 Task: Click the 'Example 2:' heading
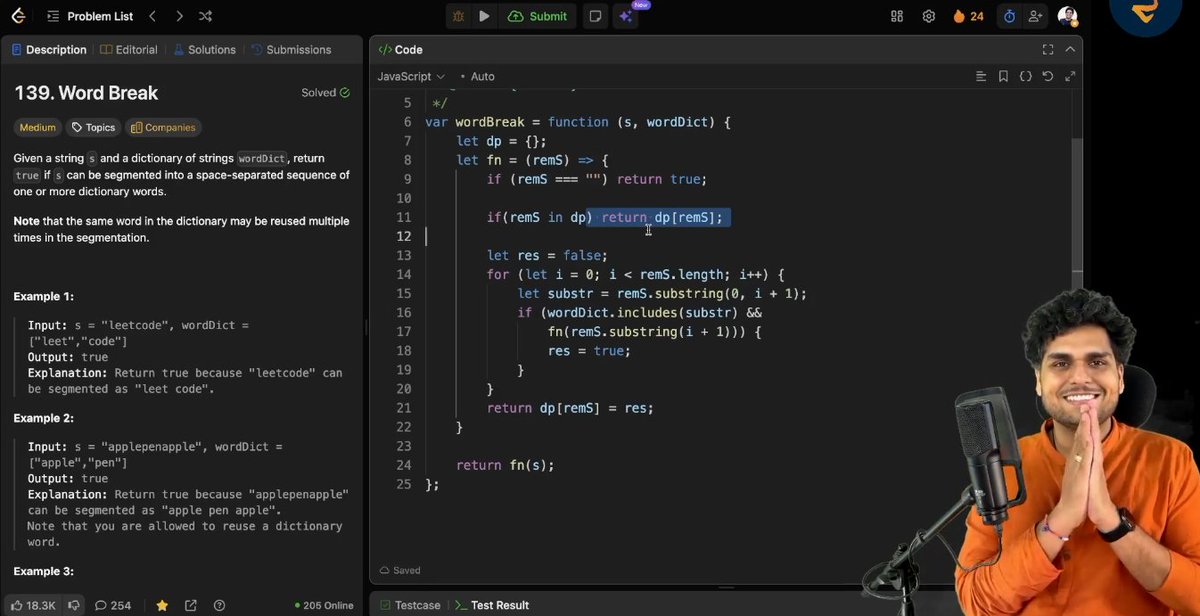point(44,418)
